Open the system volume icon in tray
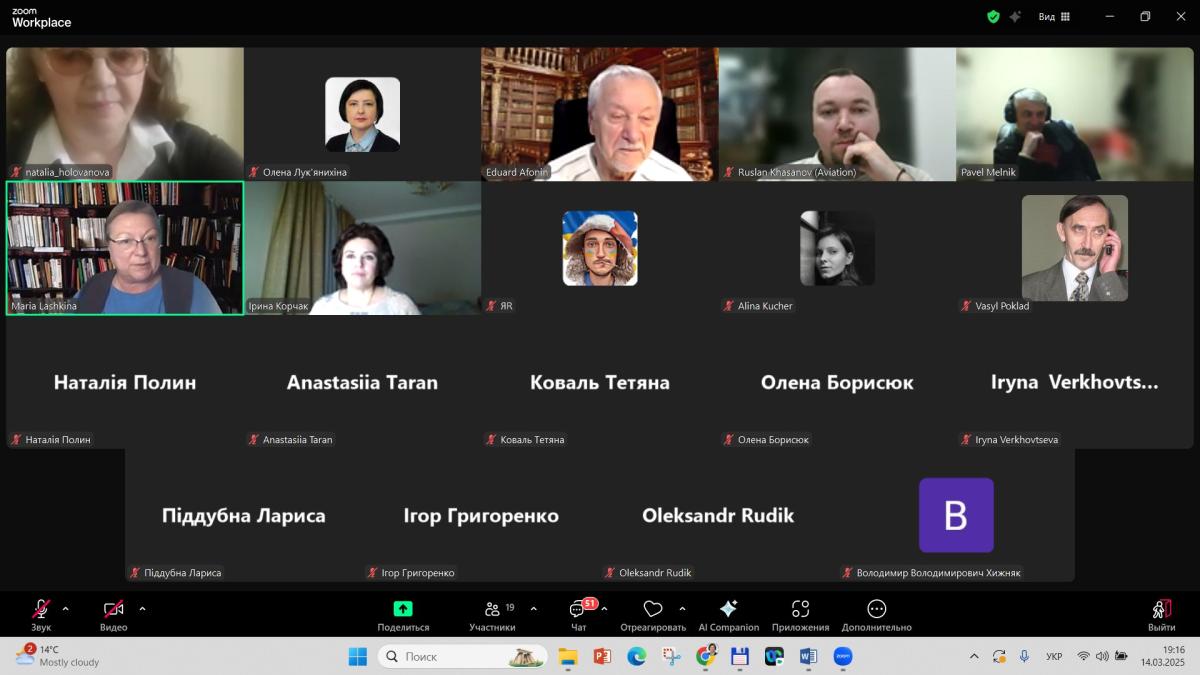Image resolution: width=1200 pixels, height=675 pixels. [1102, 657]
